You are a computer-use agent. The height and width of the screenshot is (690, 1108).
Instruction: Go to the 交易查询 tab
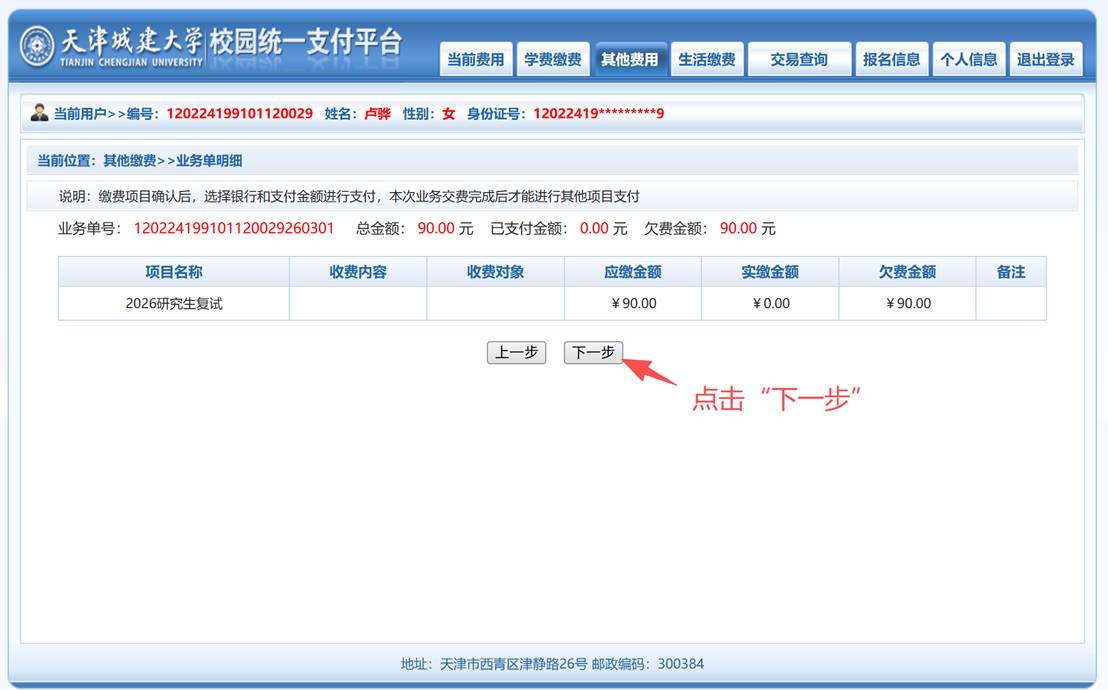coord(799,59)
